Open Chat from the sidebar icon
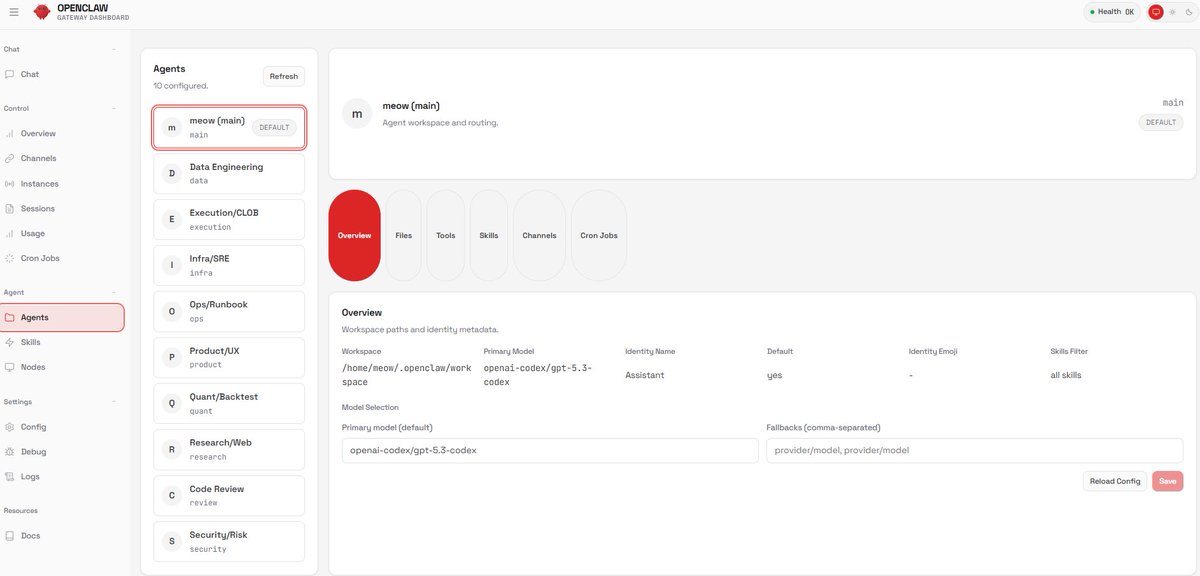 (10, 74)
